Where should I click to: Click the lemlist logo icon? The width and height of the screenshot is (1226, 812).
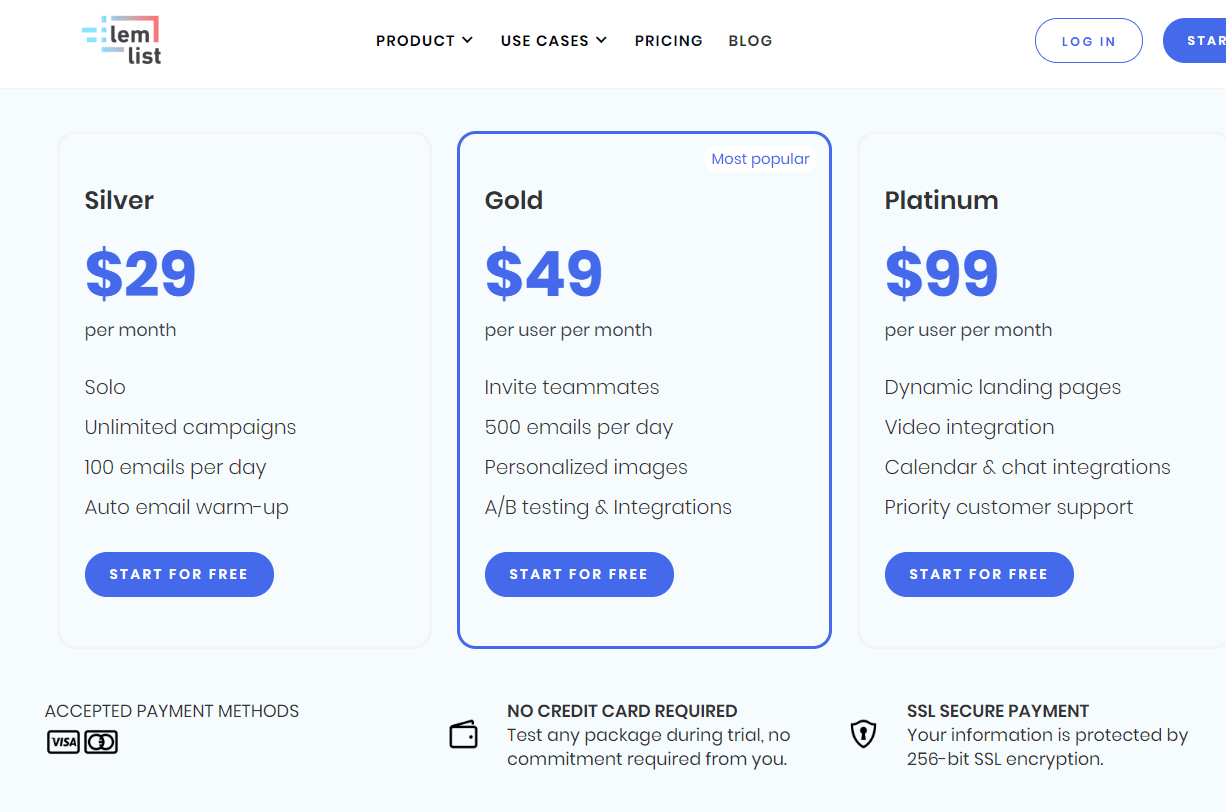[x=121, y=40]
